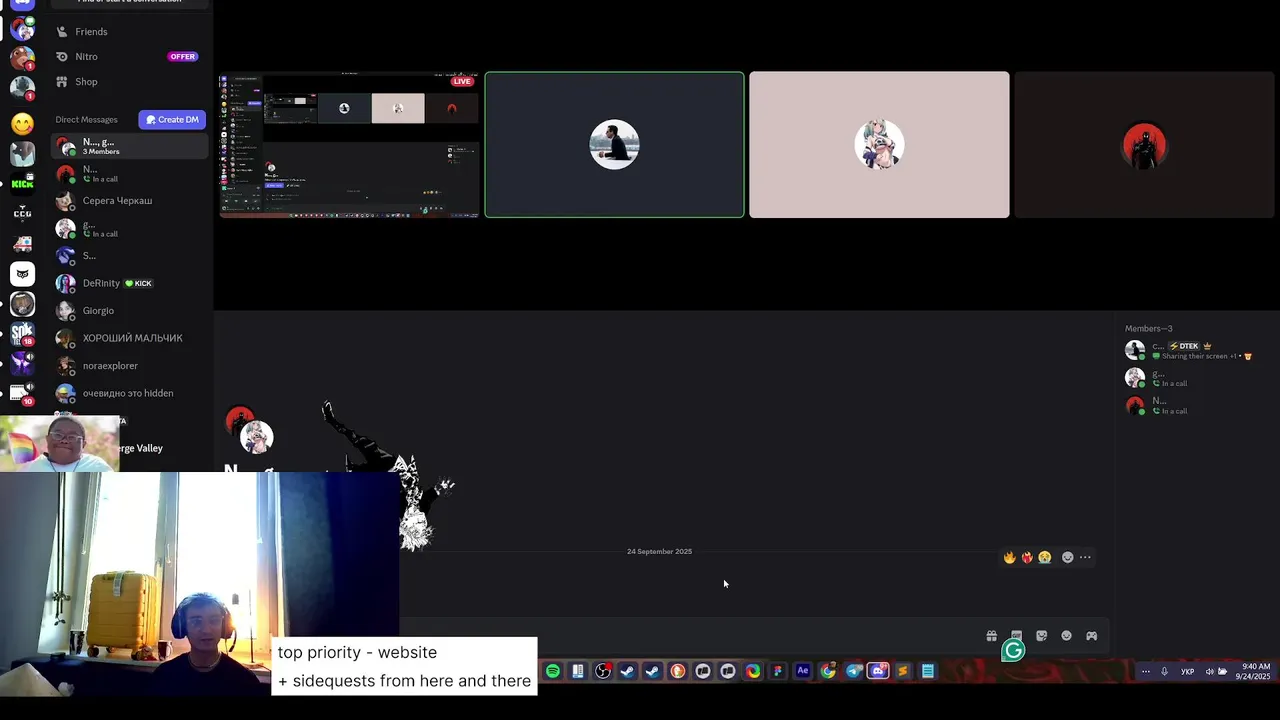React with the fire emoji
This screenshot has width=1280, height=720.
click(1009, 558)
